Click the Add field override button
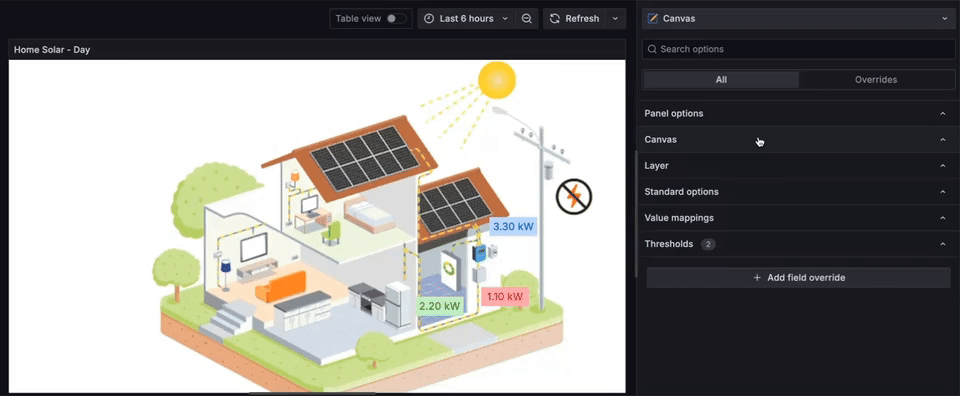This screenshot has height=396, width=960. [798, 278]
